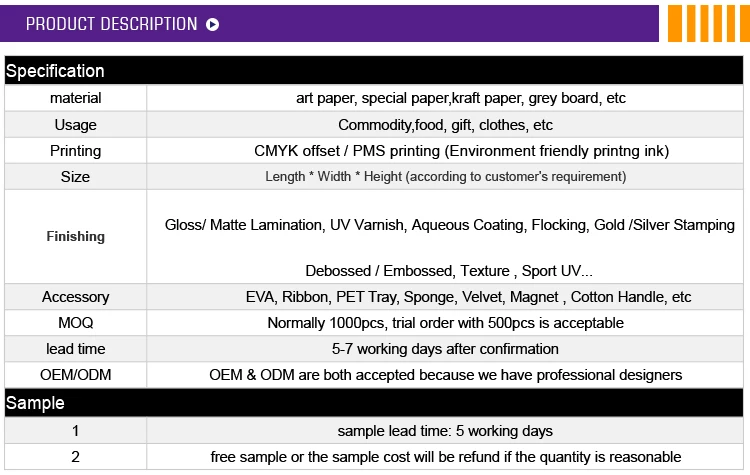Select the 5-7 working days lead time text
Viewport: 750px width, 475px height.
point(445,349)
